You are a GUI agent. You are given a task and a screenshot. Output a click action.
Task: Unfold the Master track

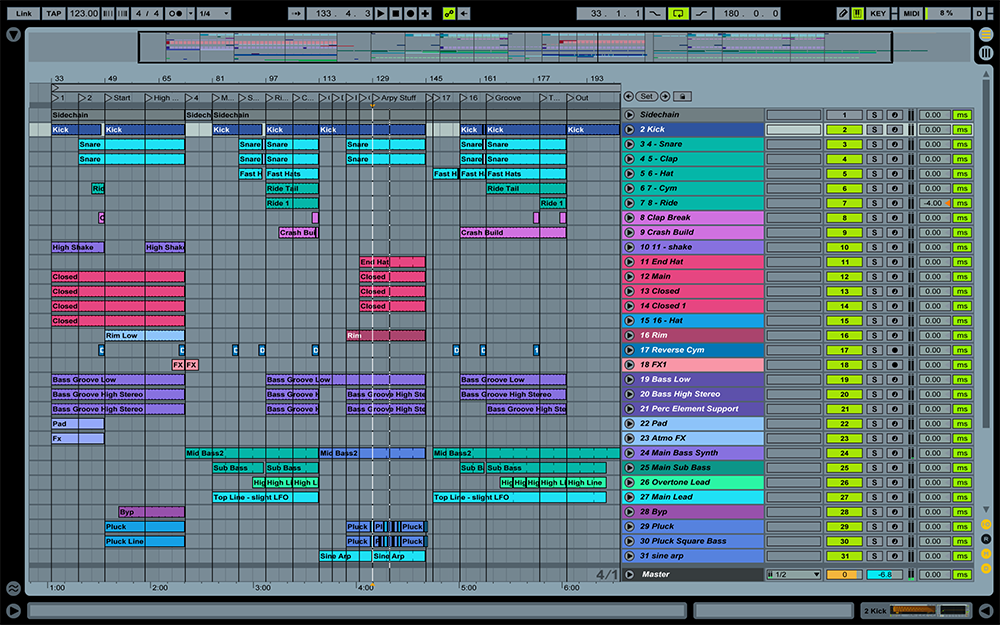click(x=629, y=574)
